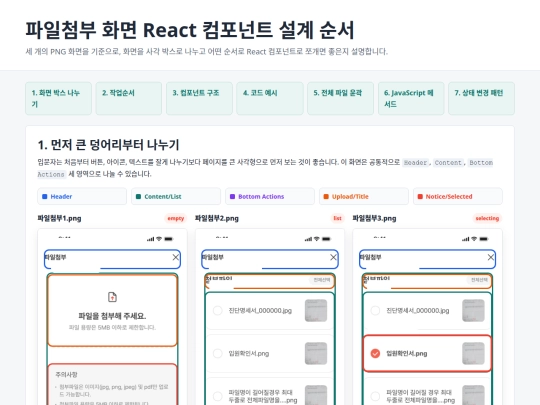The width and height of the screenshot is (540, 405).
Task: Click the file upload icon above 파일을 첨부해 주세요
Action: pos(112,297)
